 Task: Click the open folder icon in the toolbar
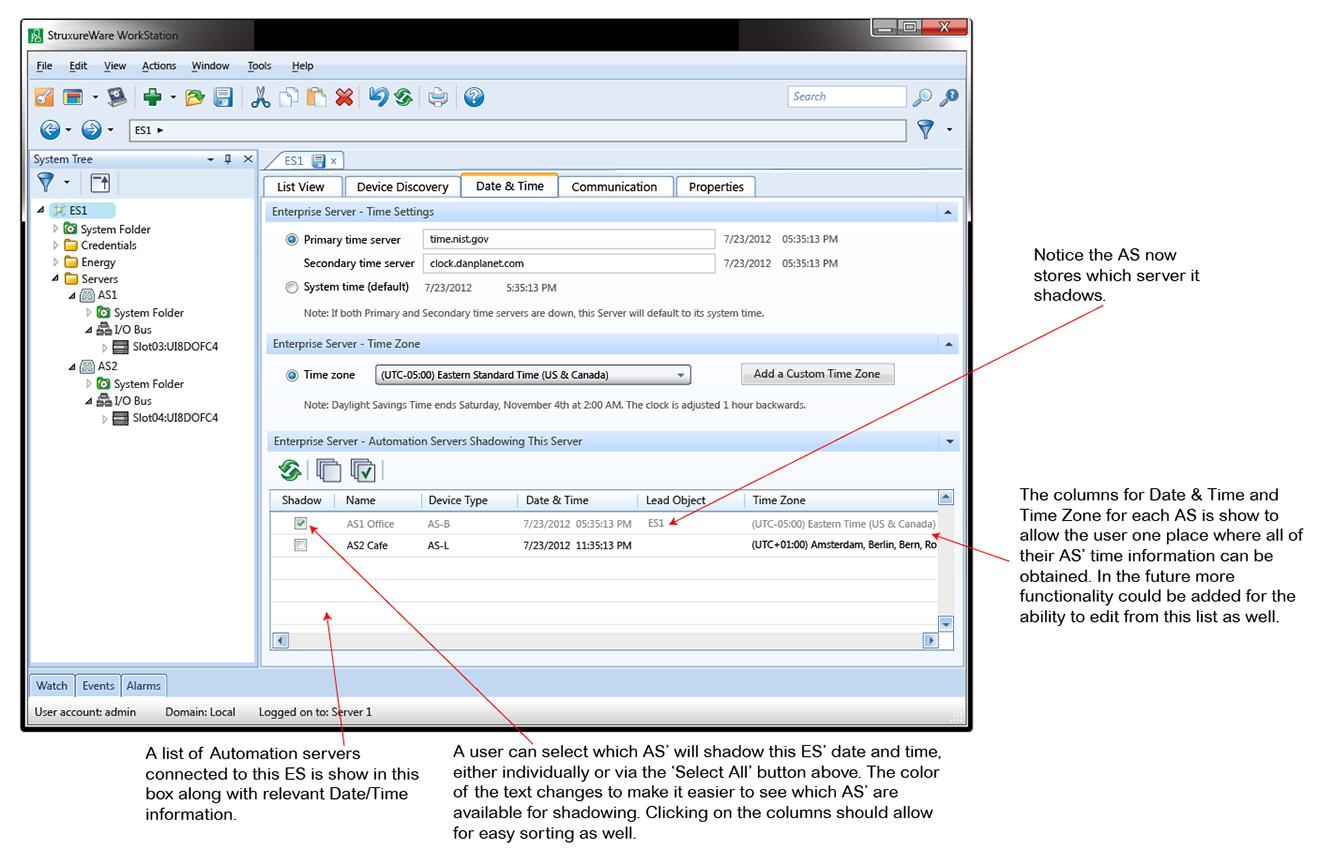(195, 97)
